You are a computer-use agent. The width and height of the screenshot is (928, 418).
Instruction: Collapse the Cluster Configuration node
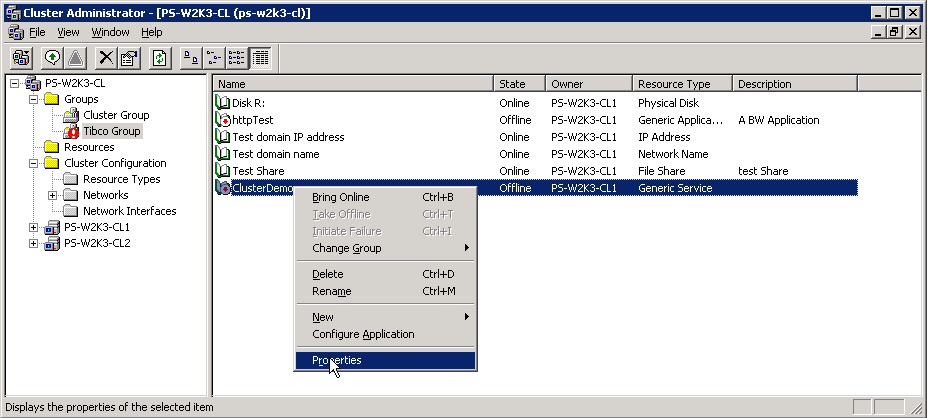click(34, 163)
